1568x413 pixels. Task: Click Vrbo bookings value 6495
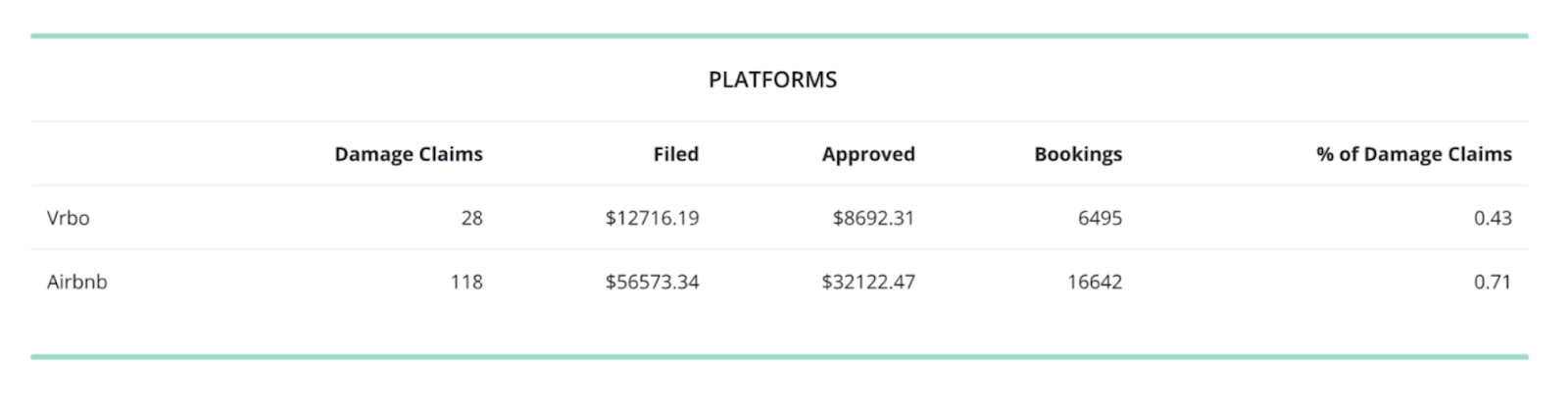[x=1100, y=218]
